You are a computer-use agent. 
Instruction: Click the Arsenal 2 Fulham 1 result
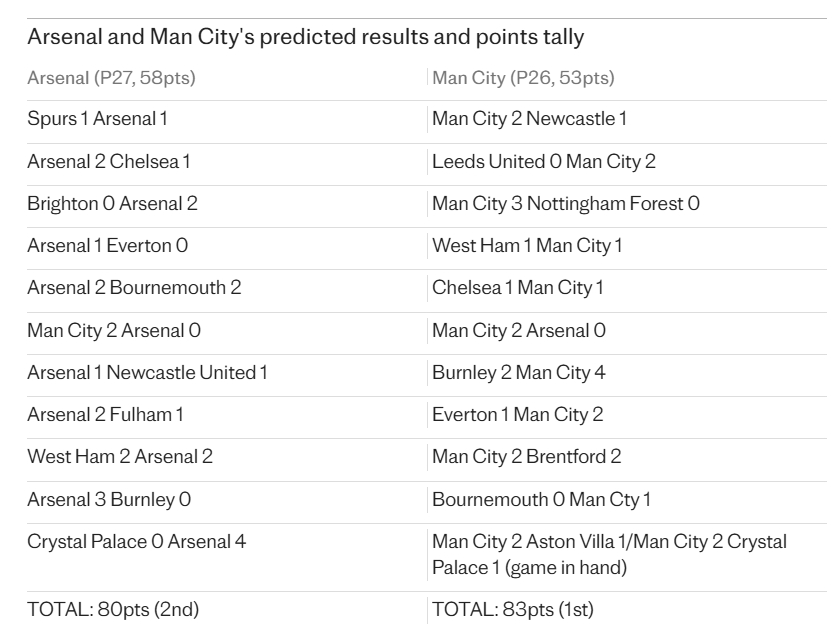pyautogui.click(x=105, y=414)
